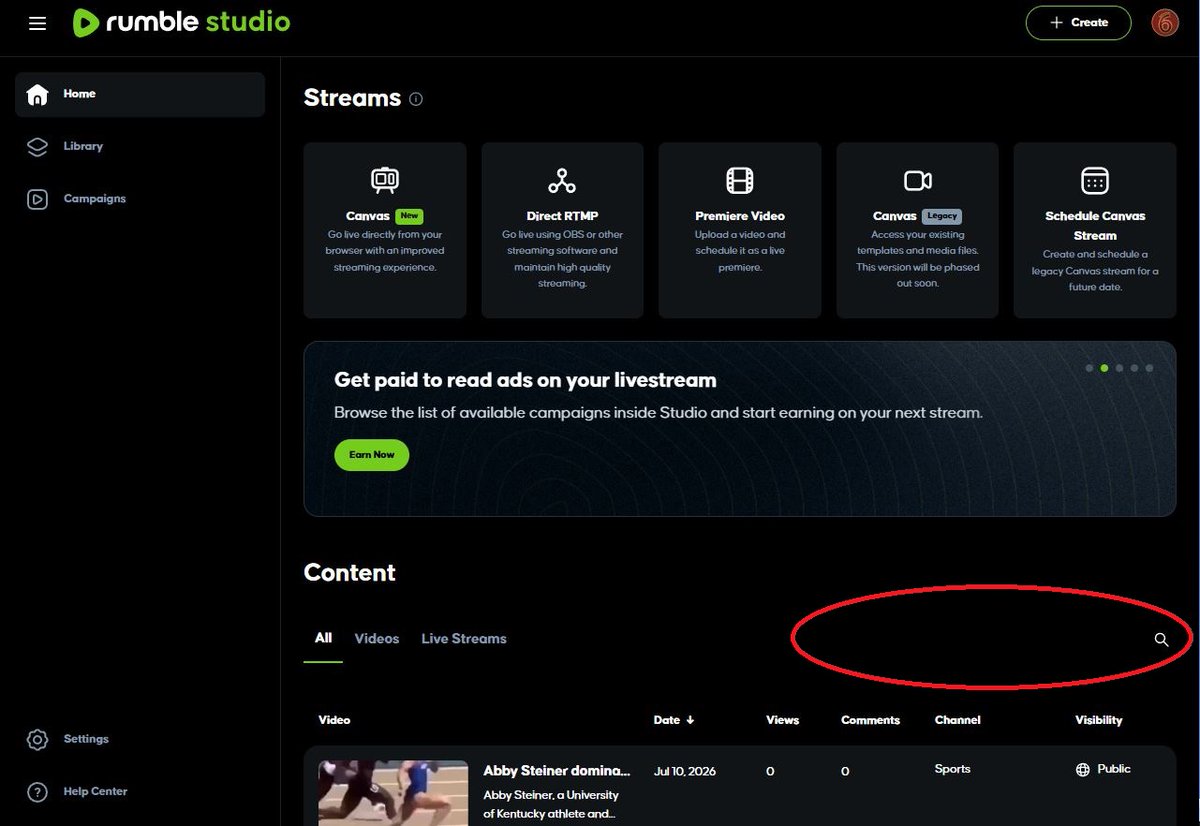1200x826 pixels.
Task: Click the Schedule Canvas Stream calendar icon
Action: (x=1095, y=180)
